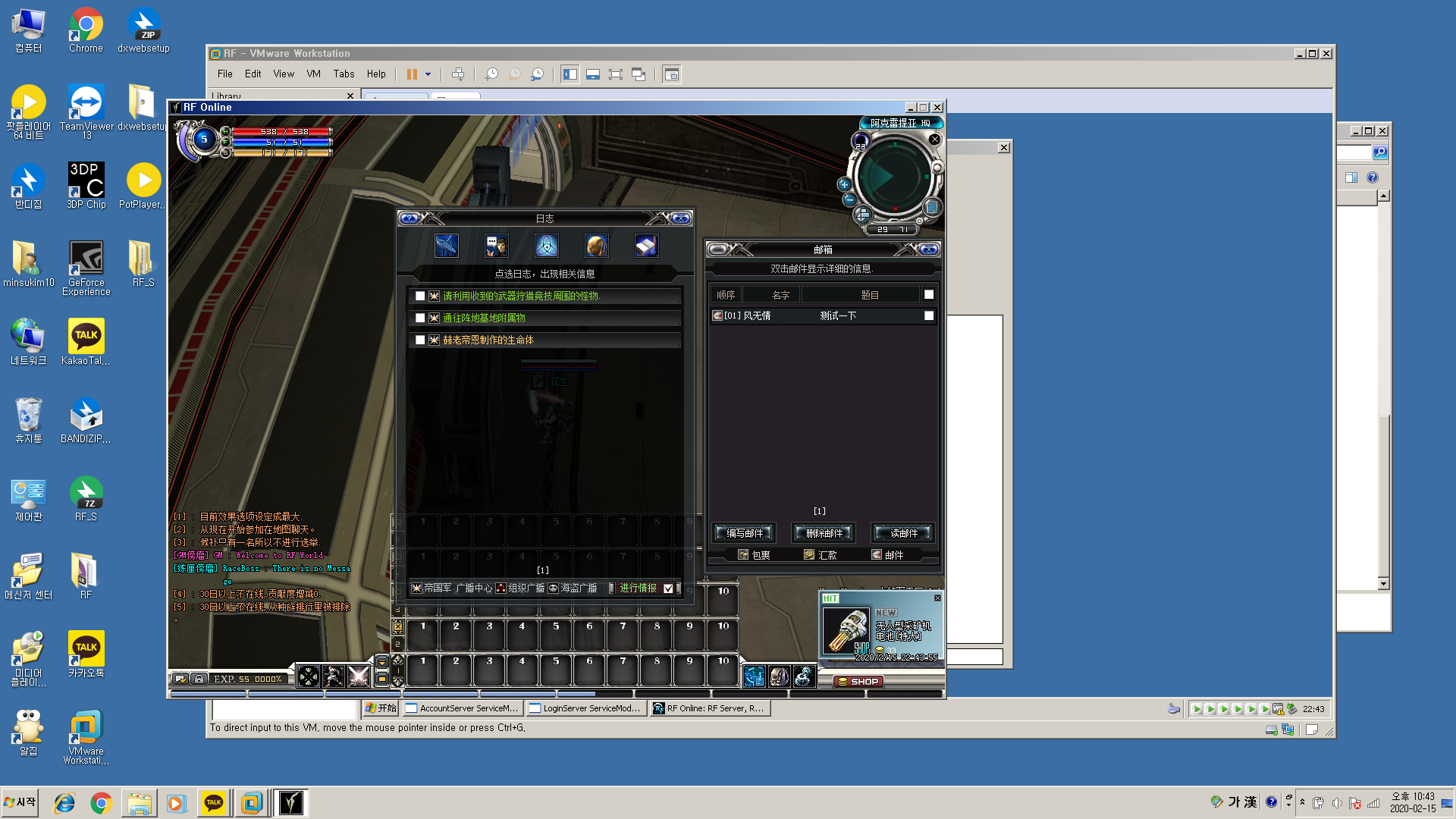Image resolution: width=1456 pixels, height=819 pixels.
Task: Open the VM menu
Action: [313, 74]
